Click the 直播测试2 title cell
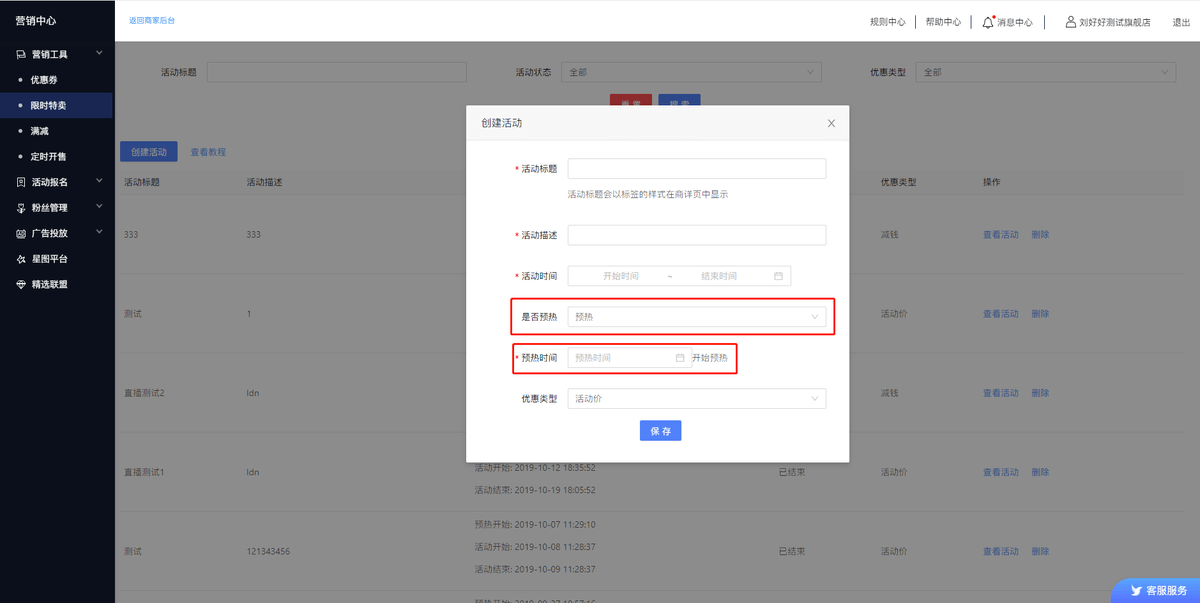Viewport: 1200px width, 603px height. [x=144, y=393]
